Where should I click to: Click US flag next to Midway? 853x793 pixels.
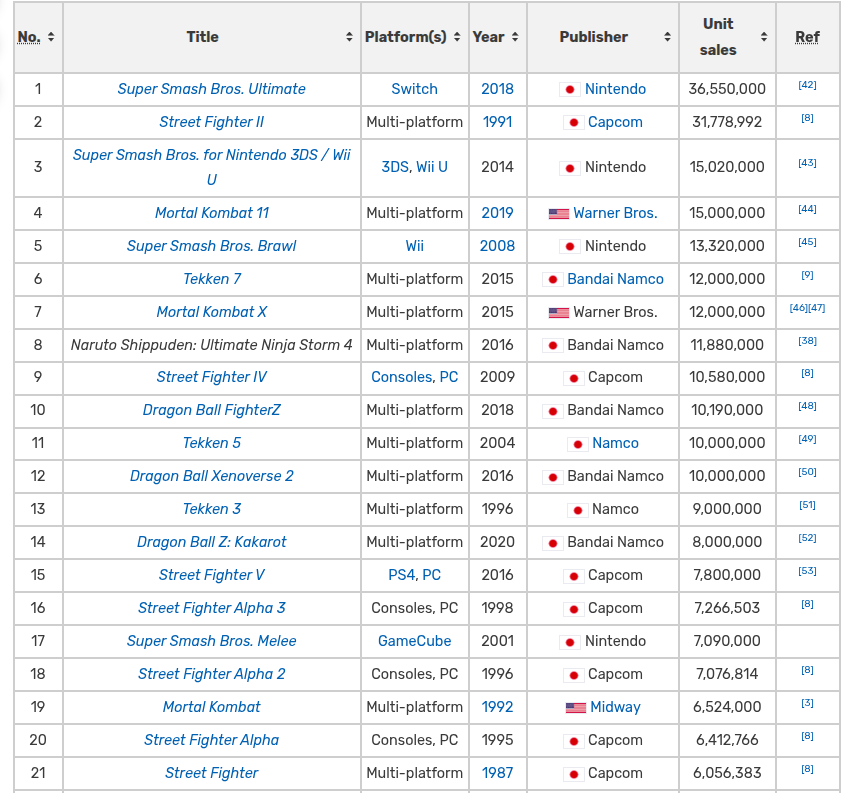click(x=576, y=708)
